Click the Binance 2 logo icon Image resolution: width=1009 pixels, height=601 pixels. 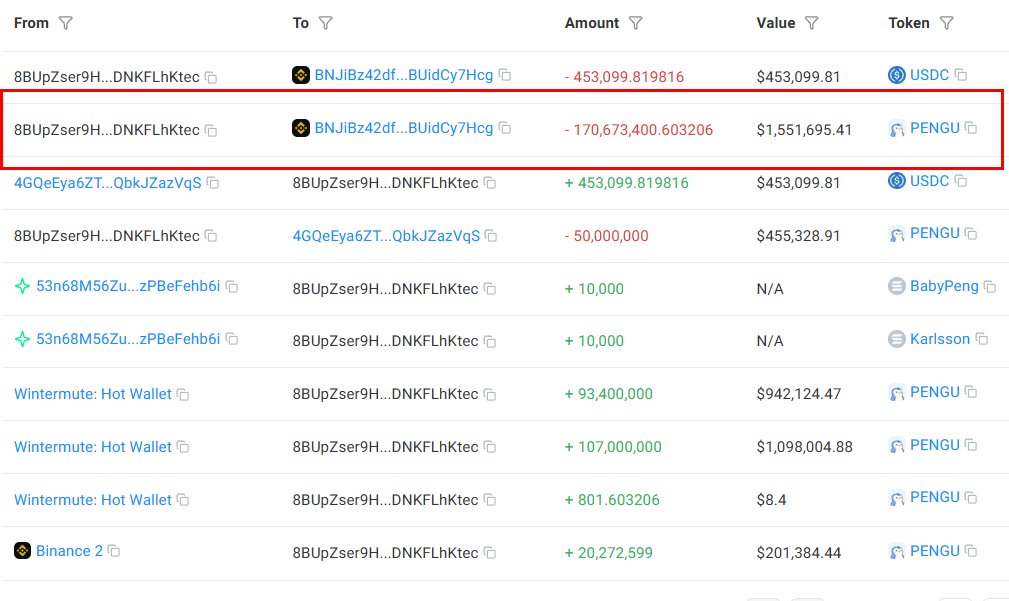point(23,550)
